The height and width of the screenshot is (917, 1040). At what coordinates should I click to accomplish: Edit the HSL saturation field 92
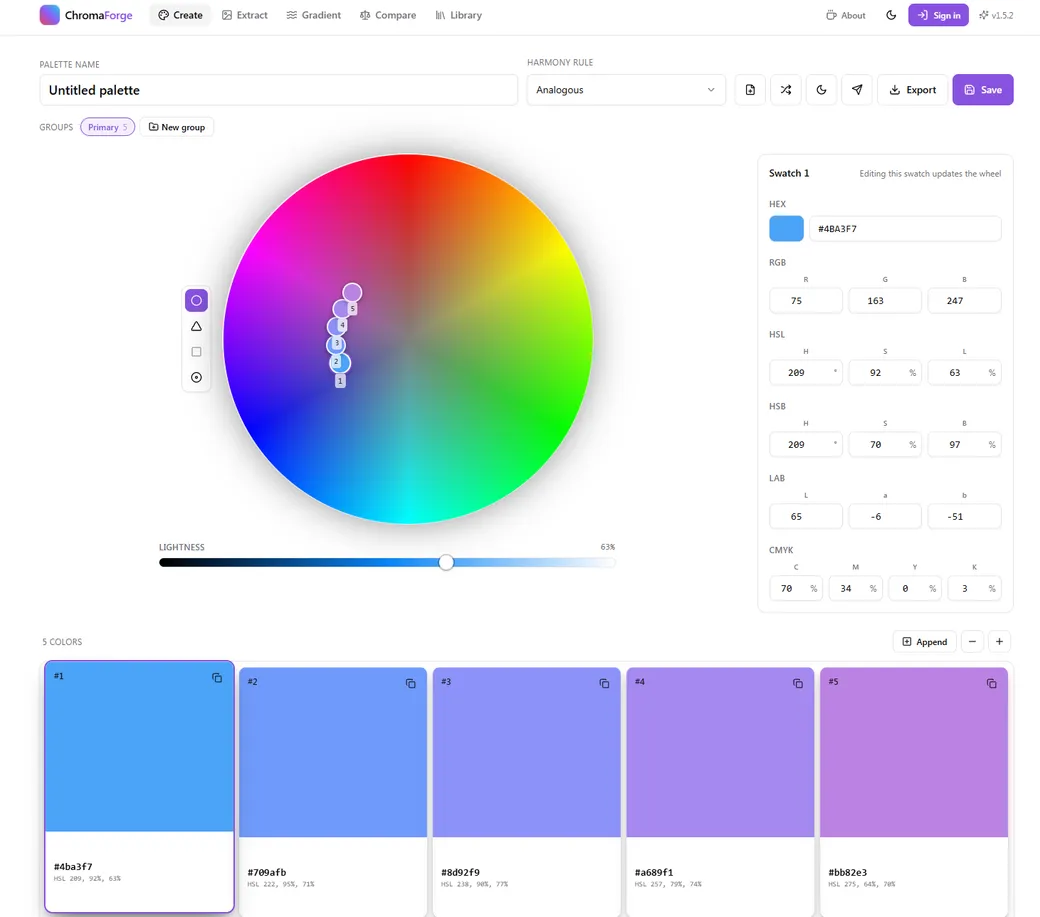[x=885, y=373]
